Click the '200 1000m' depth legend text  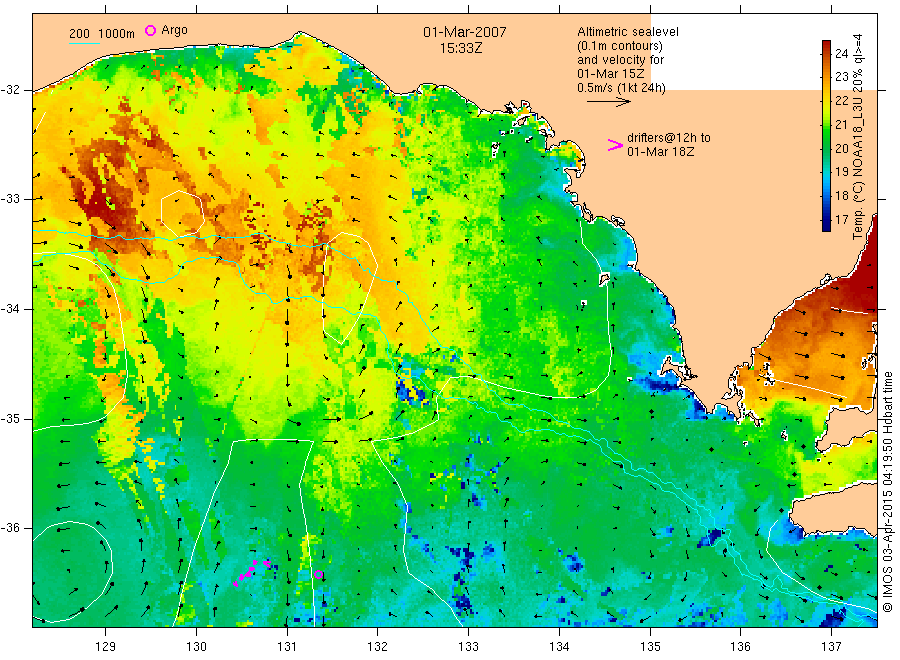click(x=102, y=34)
